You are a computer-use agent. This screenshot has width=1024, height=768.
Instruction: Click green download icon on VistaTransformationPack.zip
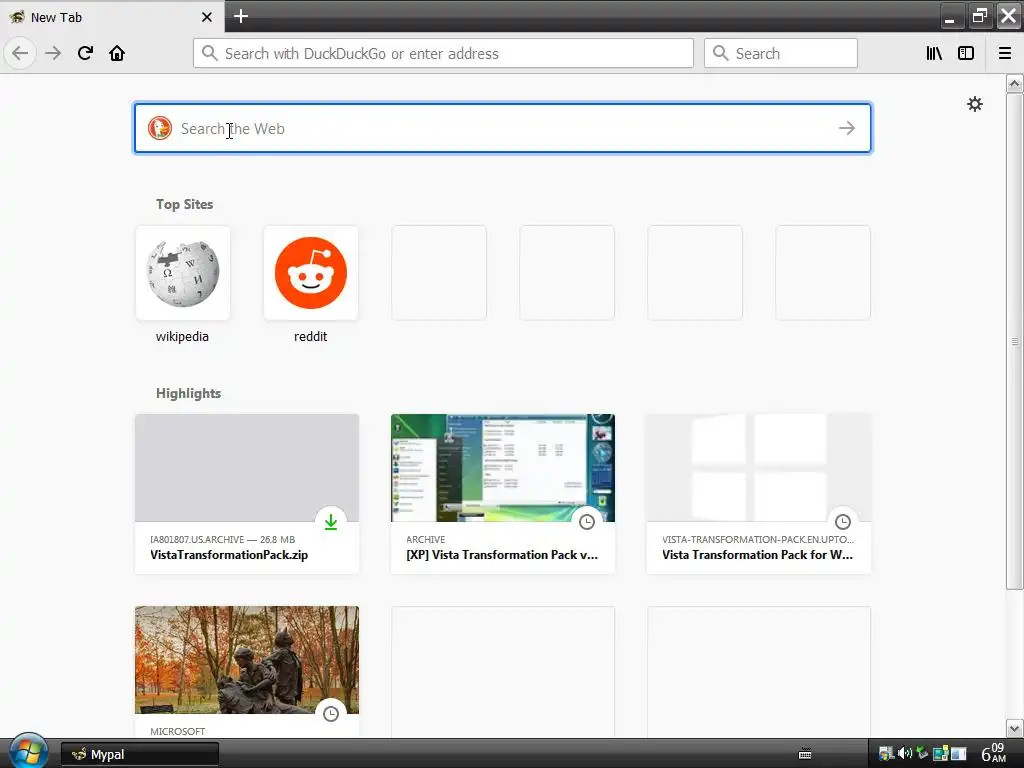pyautogui.click(x=331, y=522)
